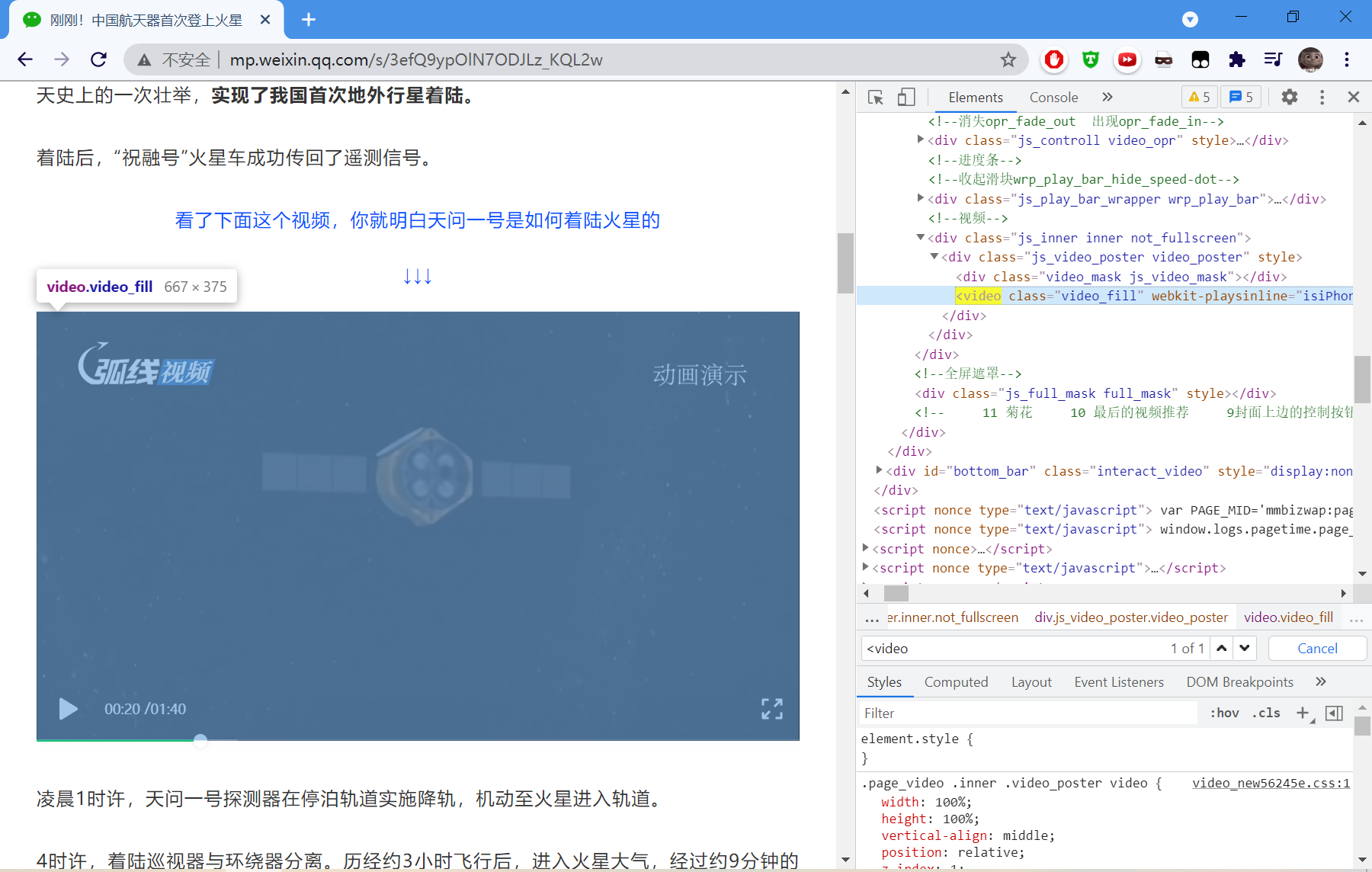
Task: Click the blue video intro link text
Action: coord(418,220)
